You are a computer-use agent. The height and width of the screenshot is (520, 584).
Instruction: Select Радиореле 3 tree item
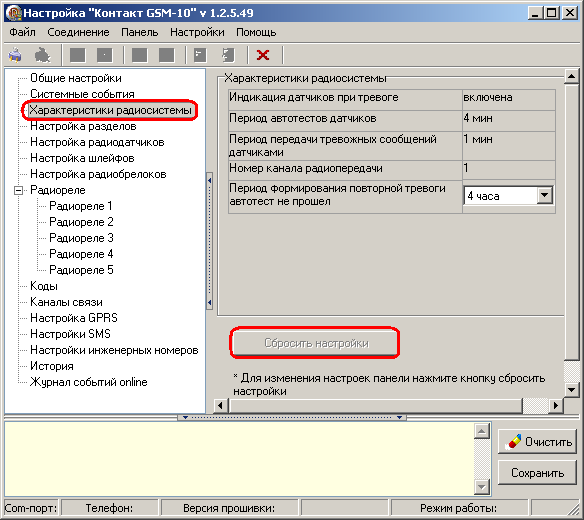click(81, 238)
